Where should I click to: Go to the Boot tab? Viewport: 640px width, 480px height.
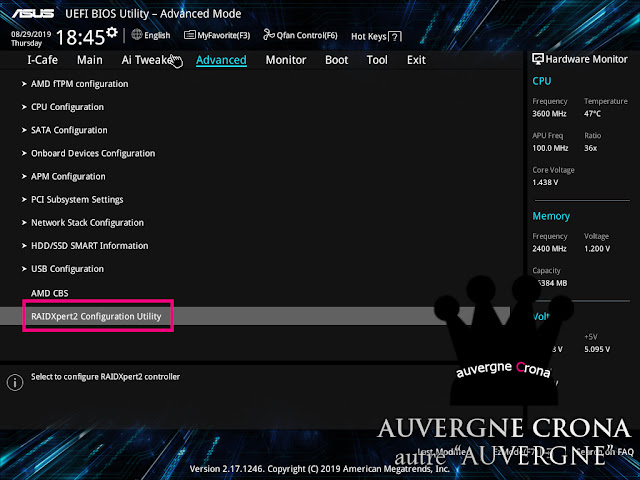tap(336, 60)
